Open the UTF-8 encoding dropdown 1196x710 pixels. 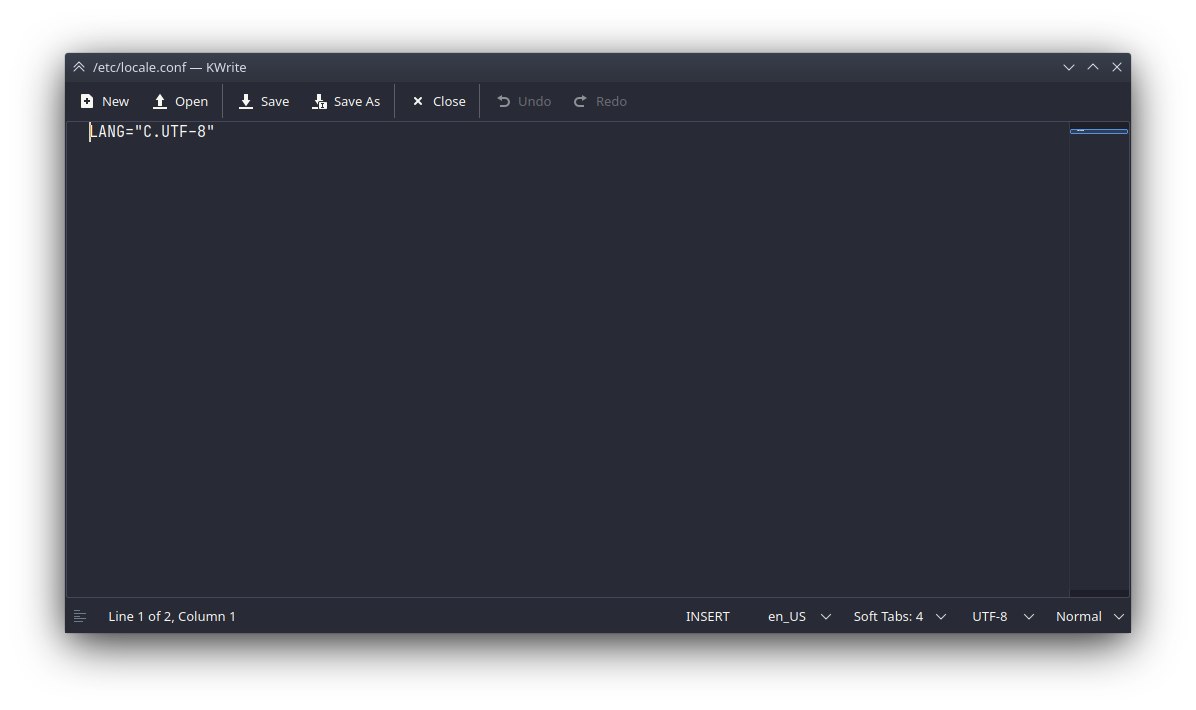click(1003, 616)
